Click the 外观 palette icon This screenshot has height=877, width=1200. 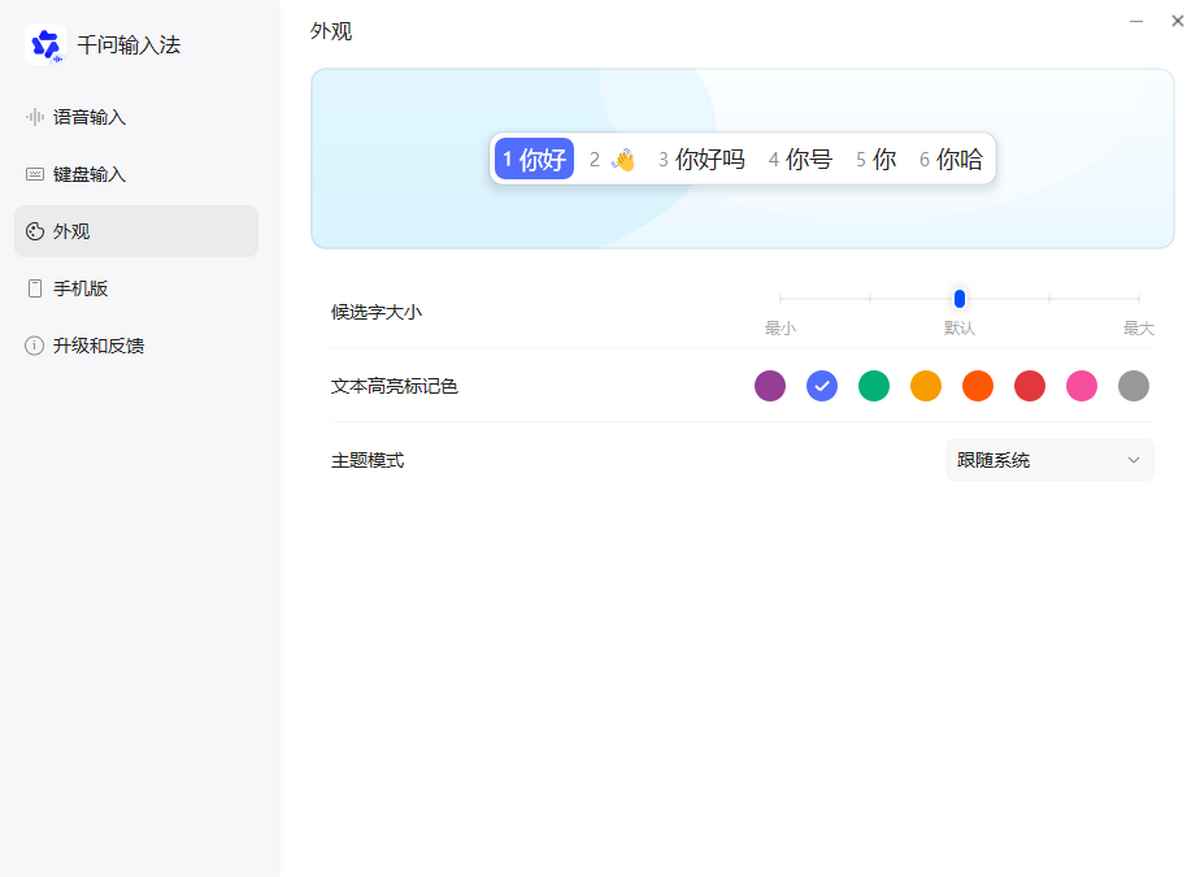(35, 231)
